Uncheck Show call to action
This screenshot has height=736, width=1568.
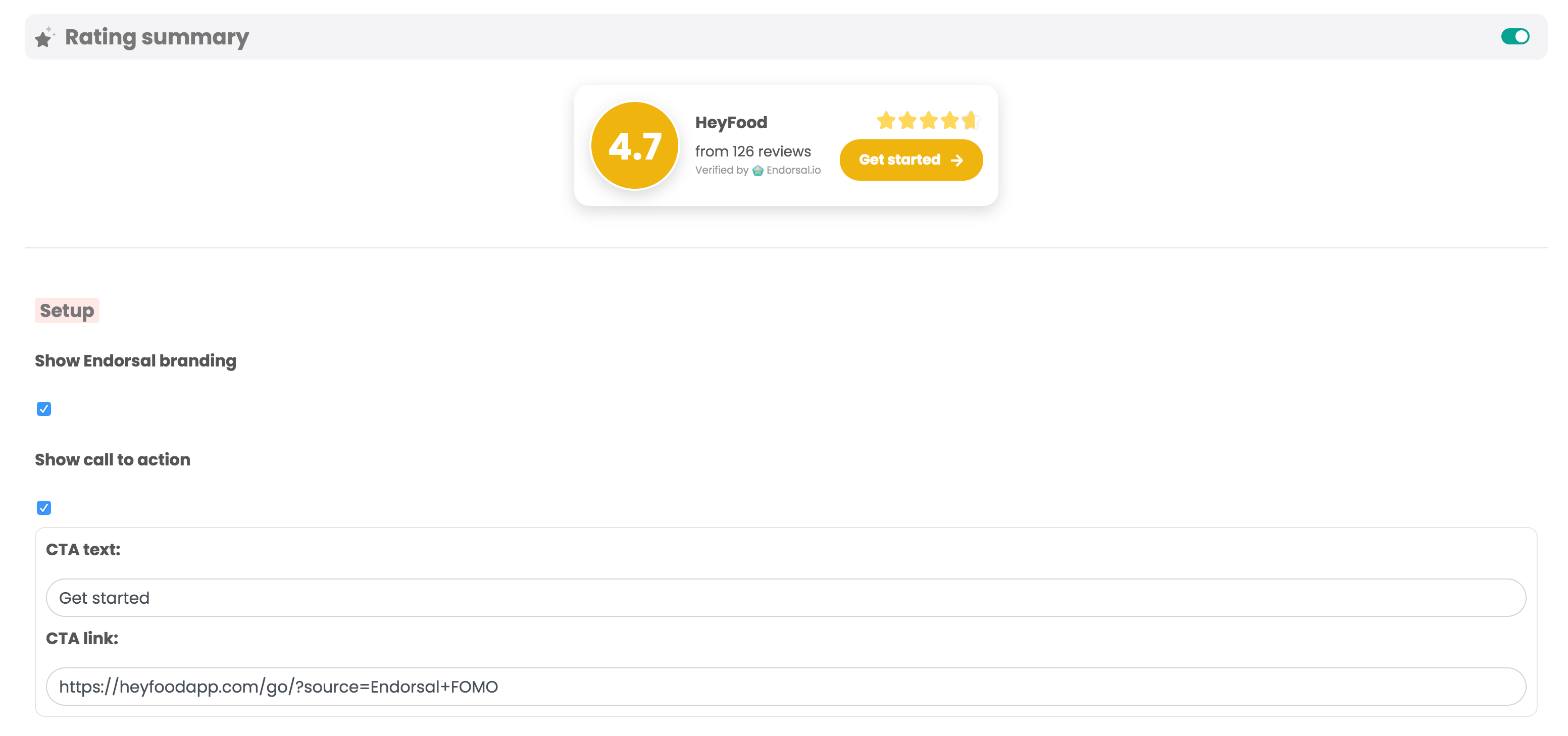(43, 507)
